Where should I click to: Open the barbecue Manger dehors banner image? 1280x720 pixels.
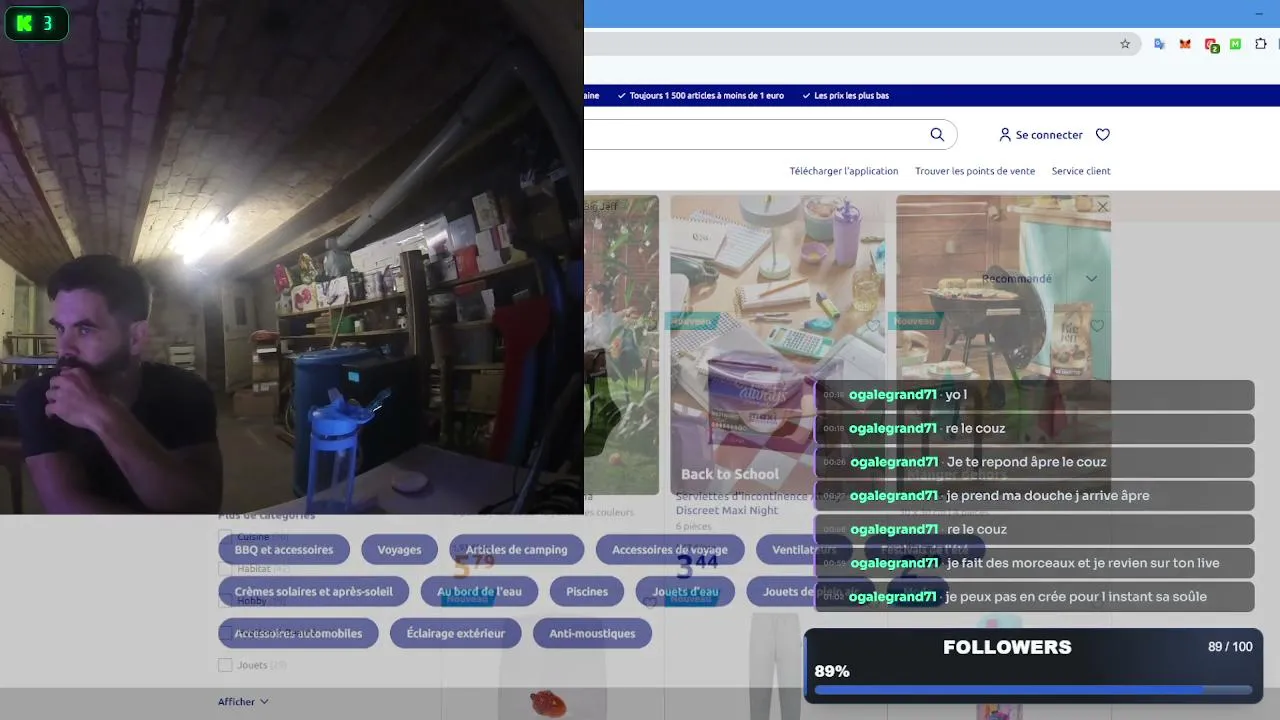coord(1003,344)
